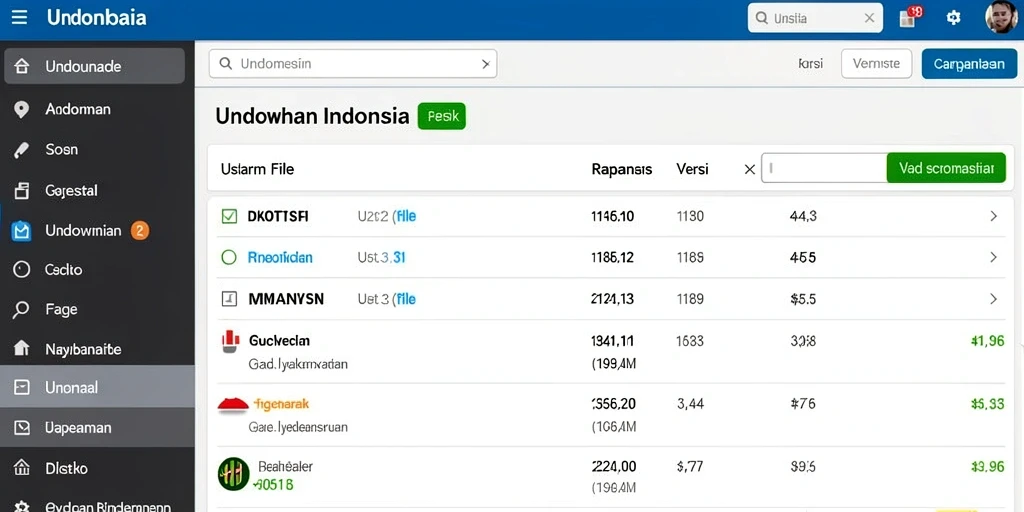Select the Beahealer row name
The height and width of the screenshot is (512, 1024).
(x=285, y=466)
